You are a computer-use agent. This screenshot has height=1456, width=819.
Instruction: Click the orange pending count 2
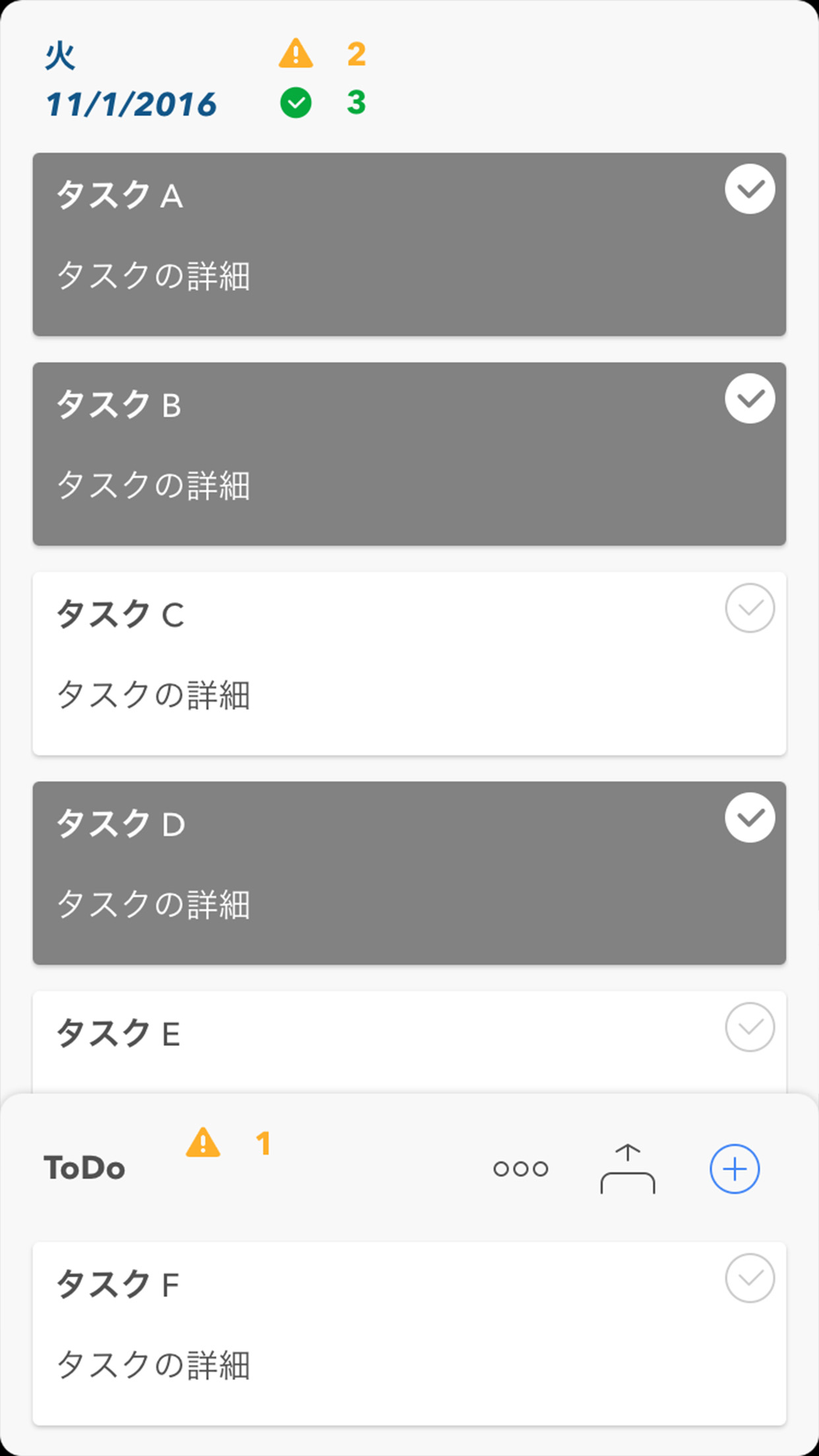point(356,54)
